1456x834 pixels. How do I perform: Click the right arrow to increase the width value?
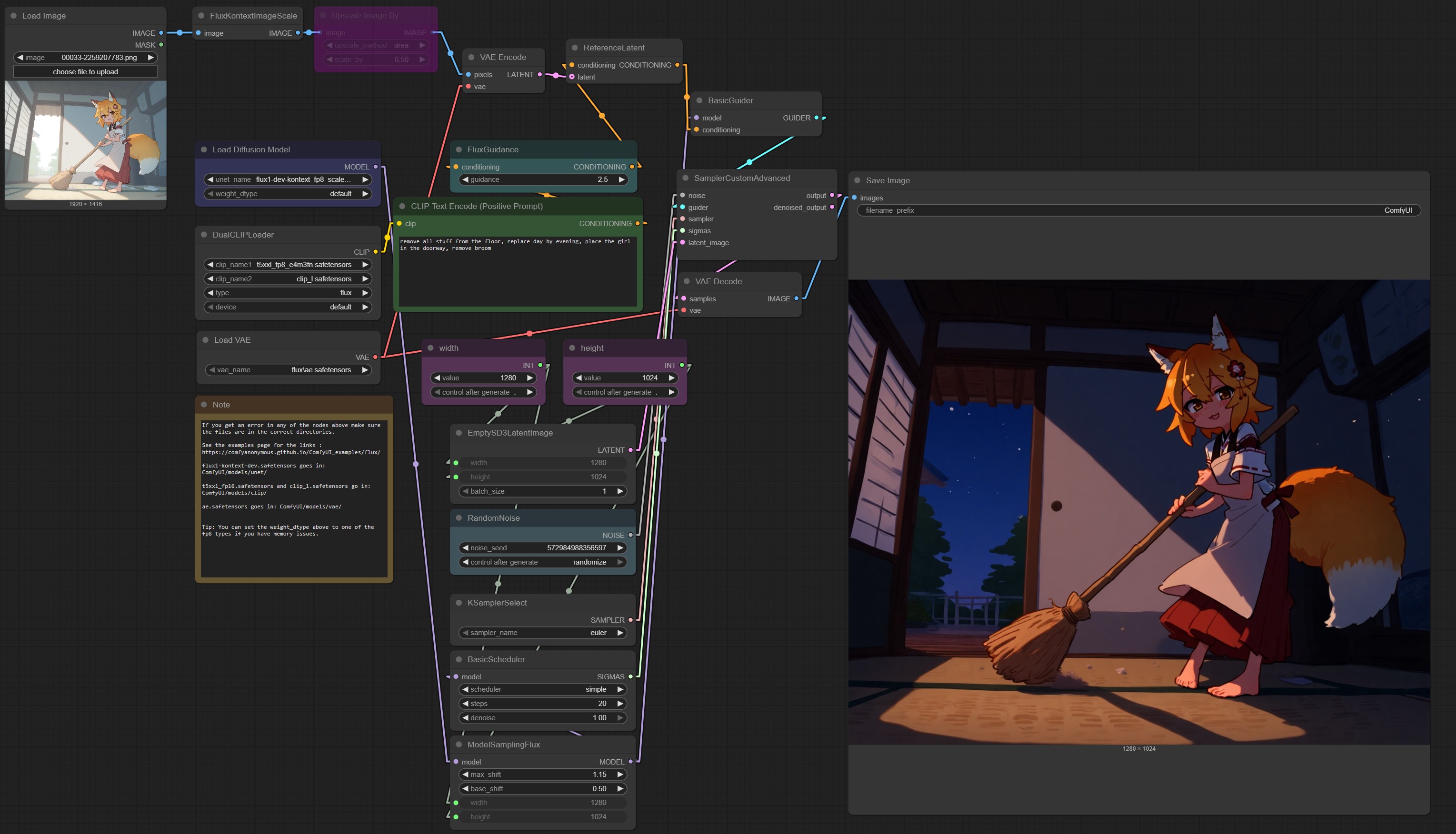tap(530, 378)
